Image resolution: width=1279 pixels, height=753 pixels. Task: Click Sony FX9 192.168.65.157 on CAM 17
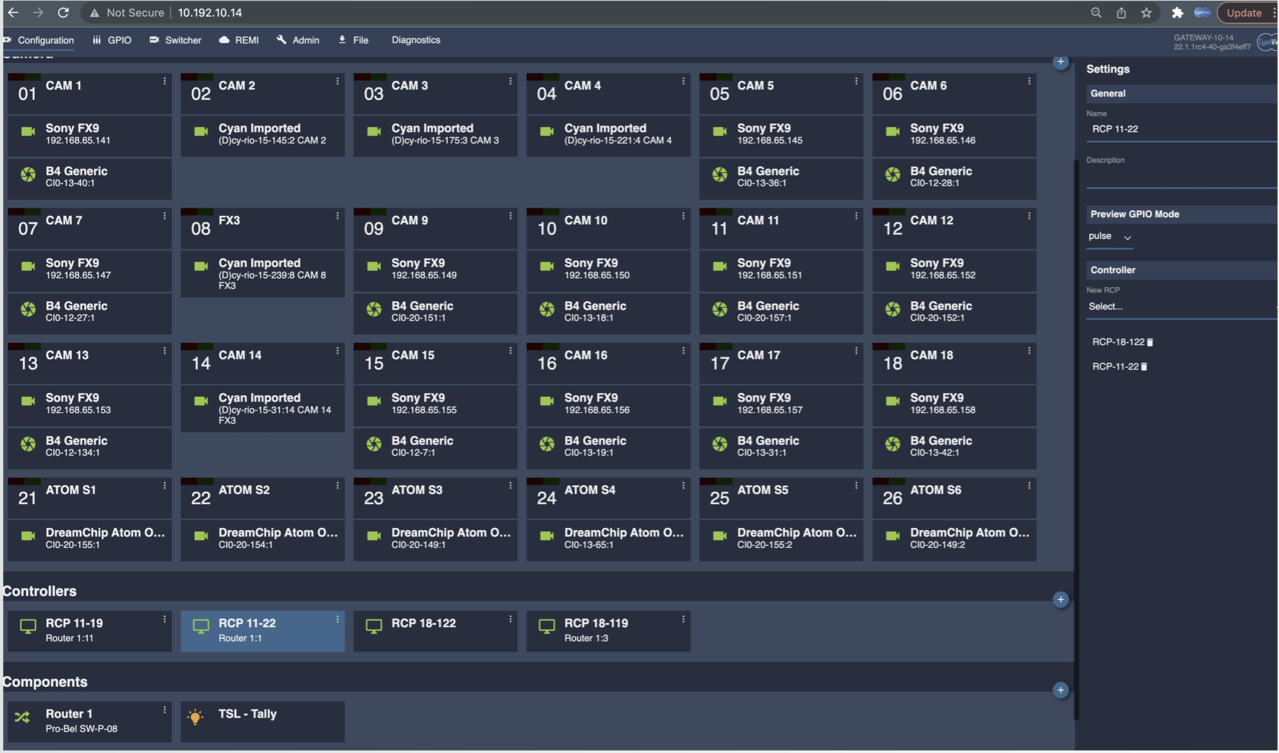(782, 405)
